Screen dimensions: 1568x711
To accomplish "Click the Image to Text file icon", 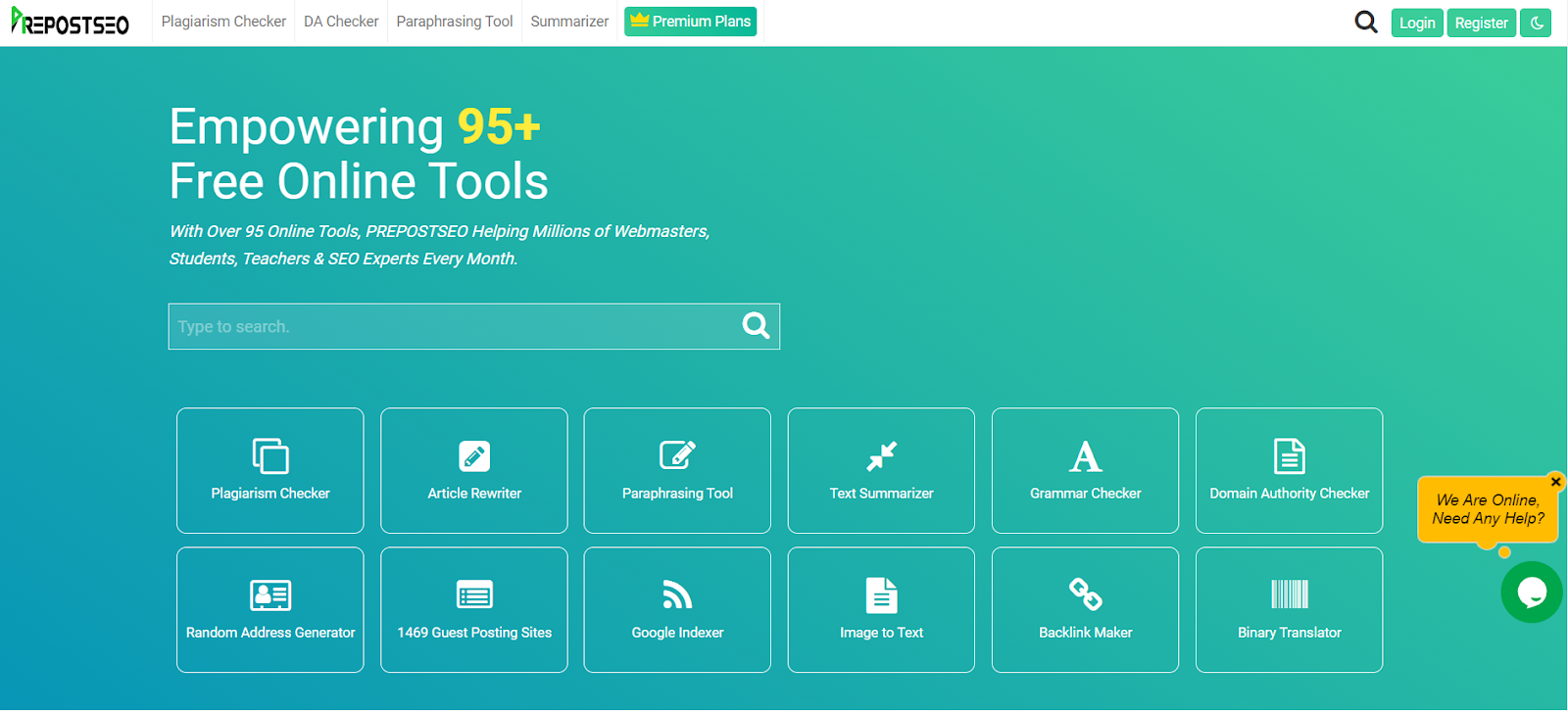I will [x=882, y=595].
